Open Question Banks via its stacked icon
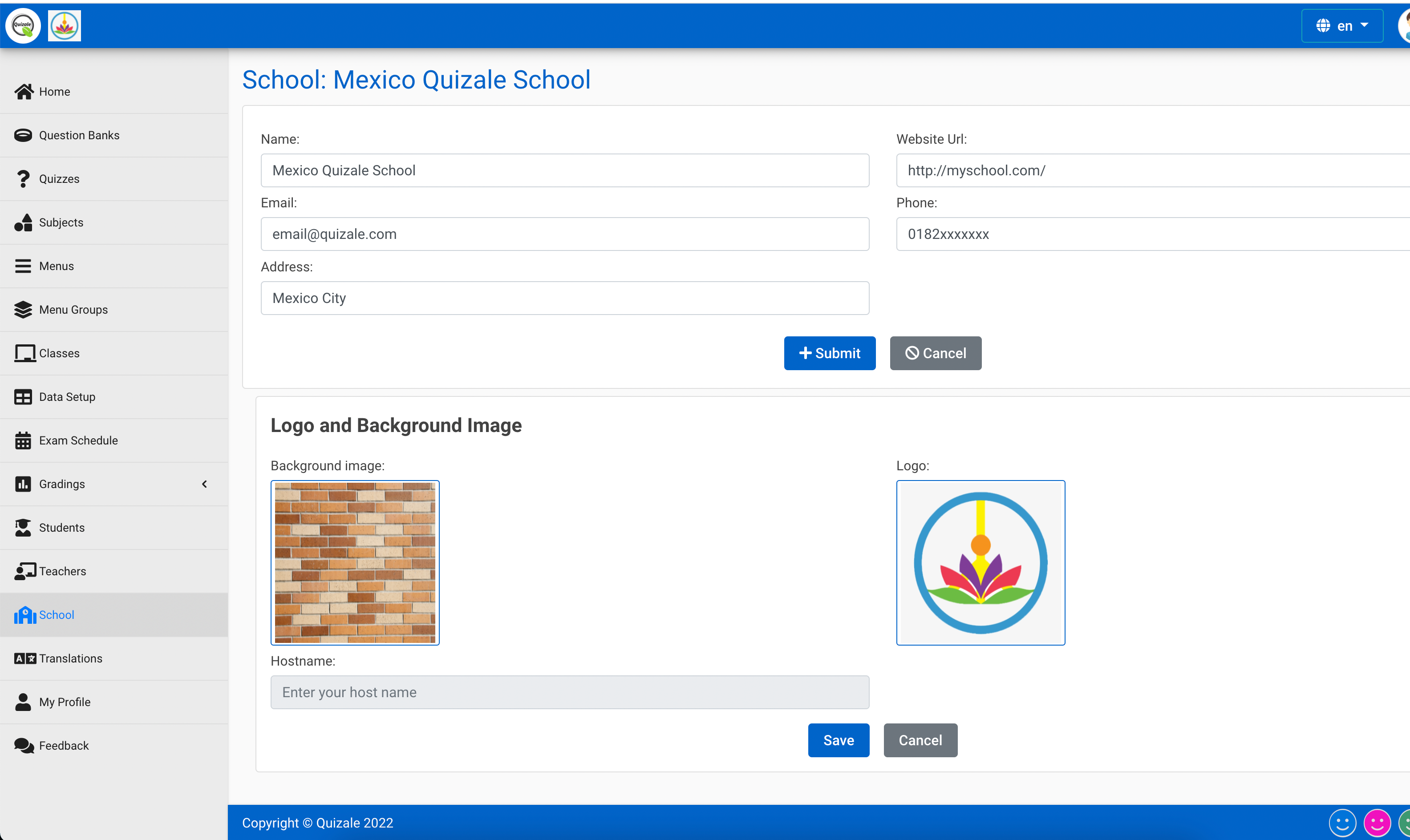Image resolution: width=1410 pixels, height=840 pixels. (23, 135)
